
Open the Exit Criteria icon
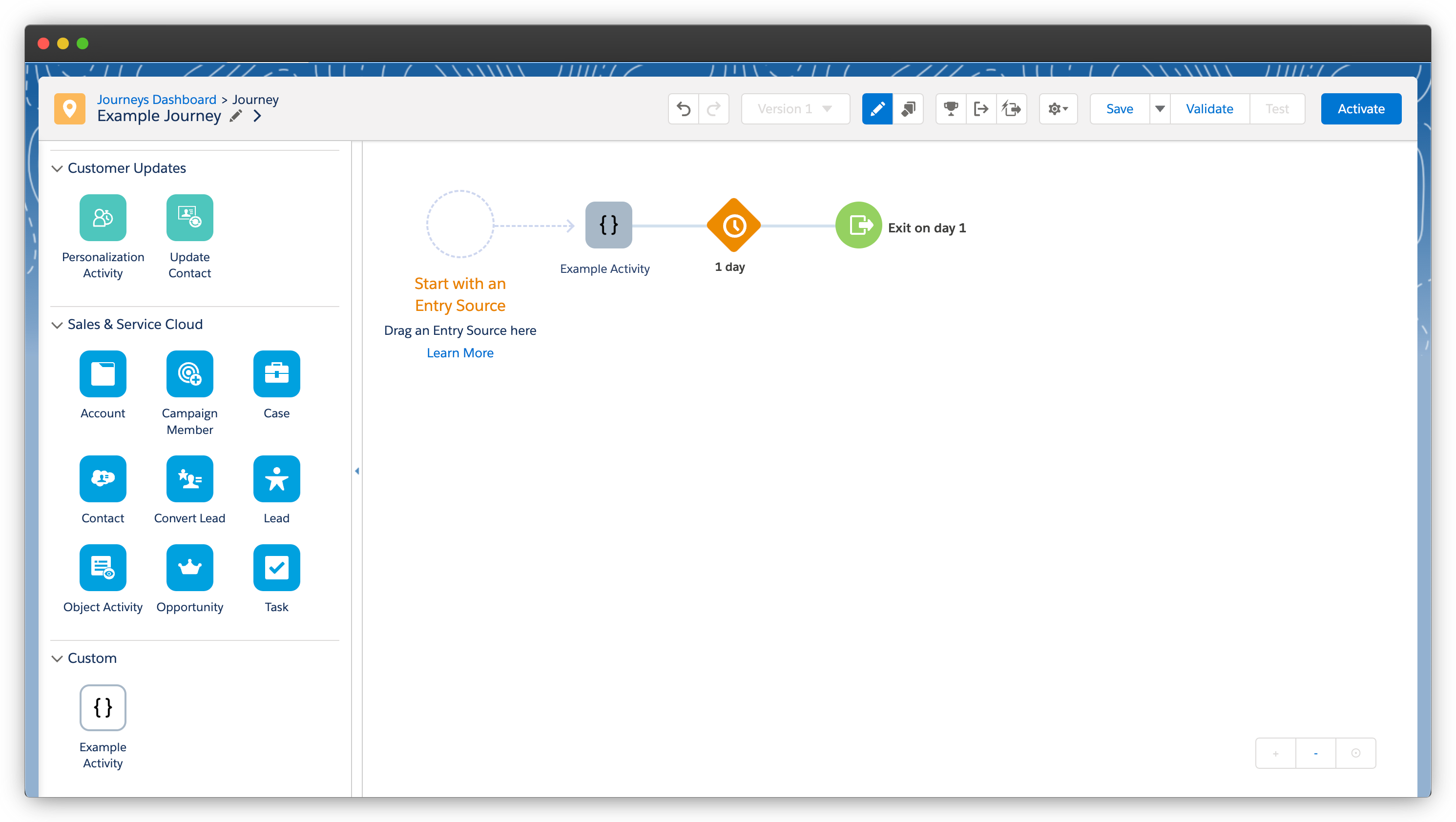pos(981,108)
